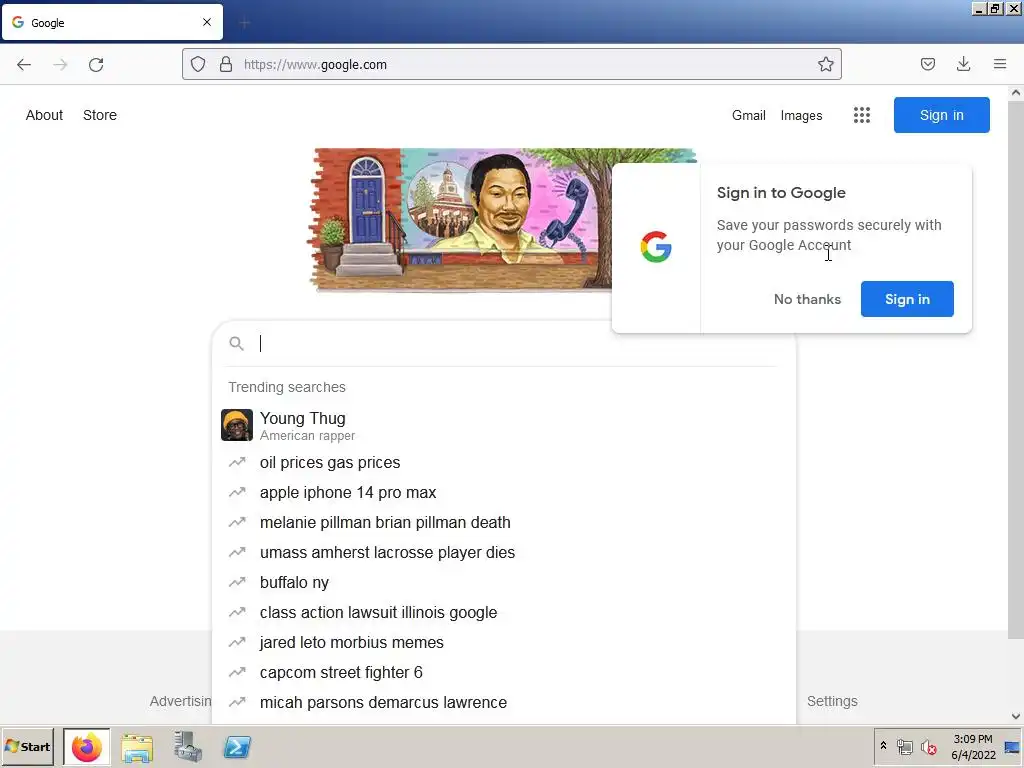Go to Gmail
The width and height of the screenshot is (1024, 768).
click(x=748, y=116)
